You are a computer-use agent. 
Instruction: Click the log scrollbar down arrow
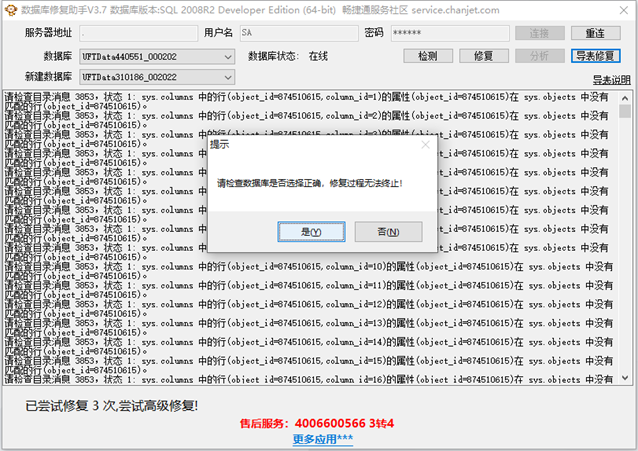[x=625, y=378]
